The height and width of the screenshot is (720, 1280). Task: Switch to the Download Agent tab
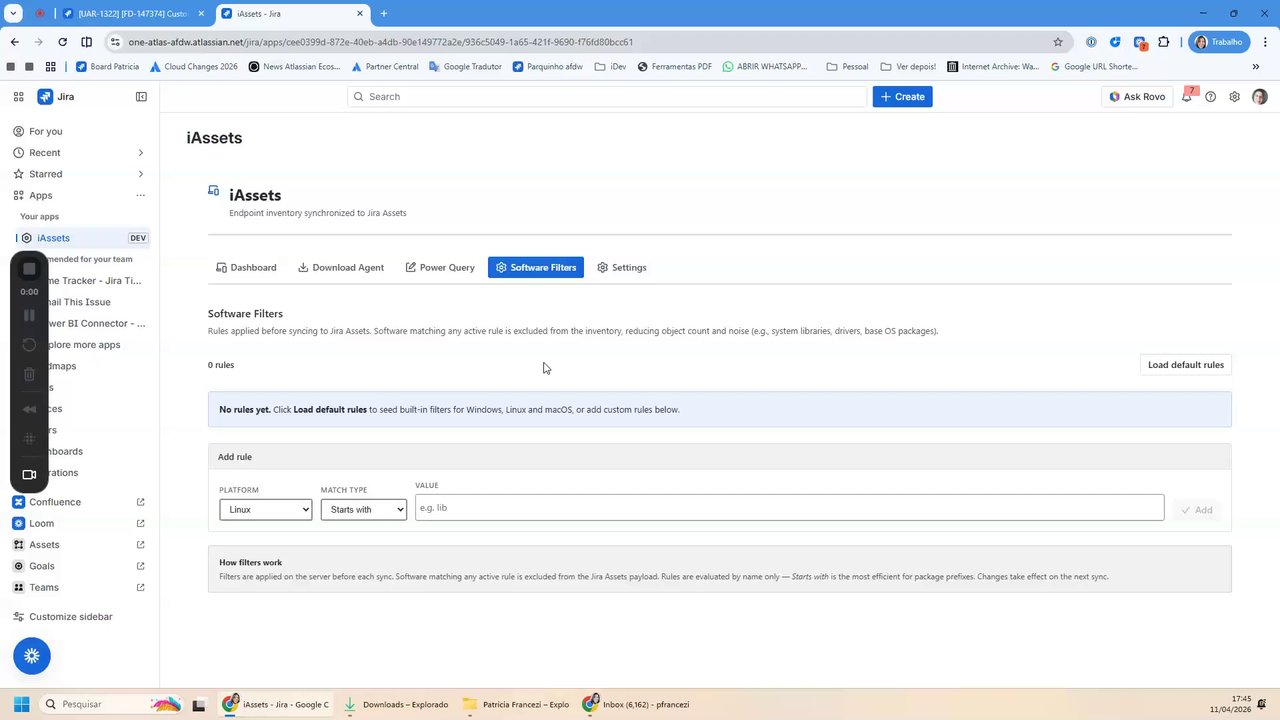tap(341, 268)
